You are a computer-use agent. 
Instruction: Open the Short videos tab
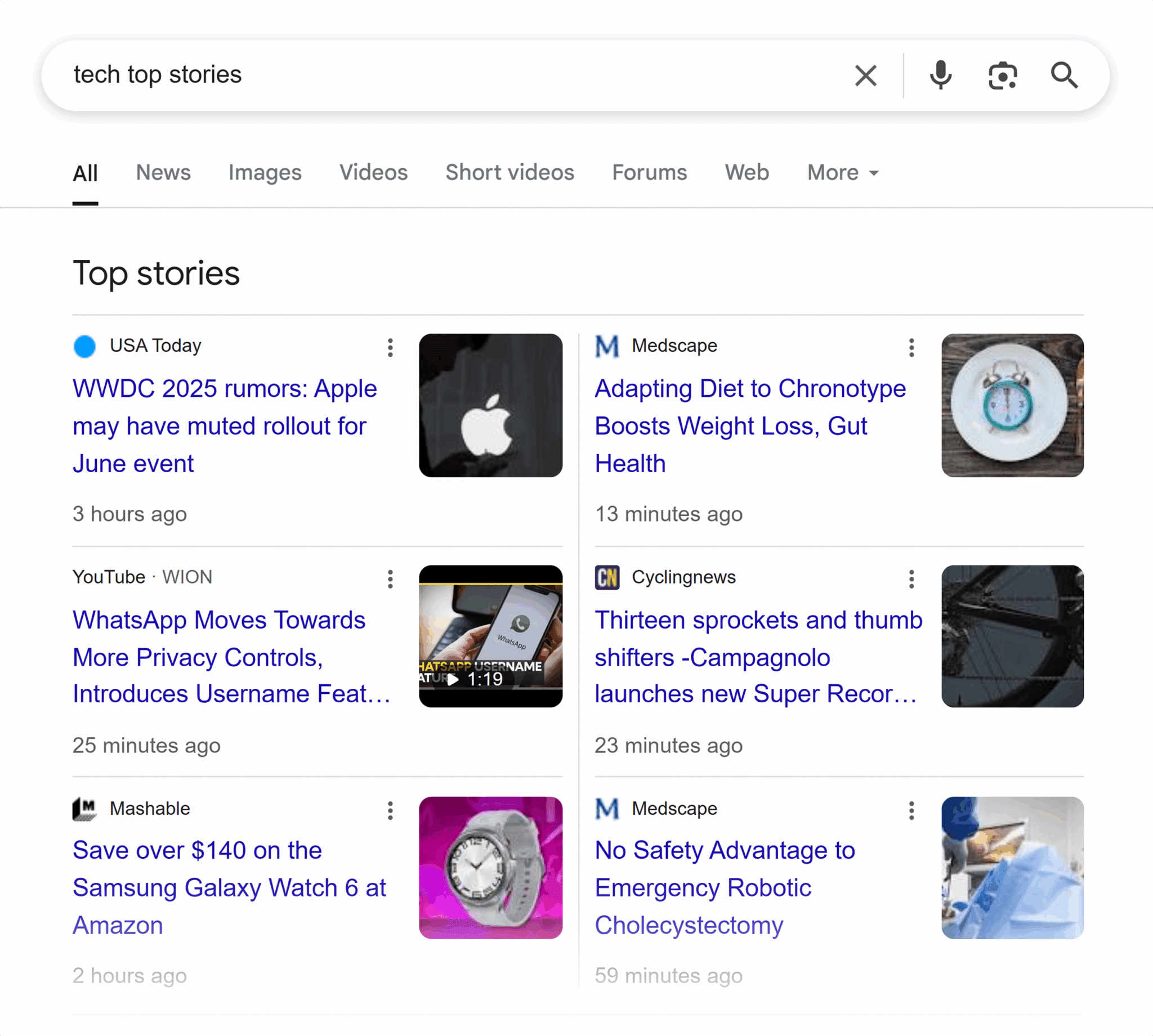click(510, 172)
